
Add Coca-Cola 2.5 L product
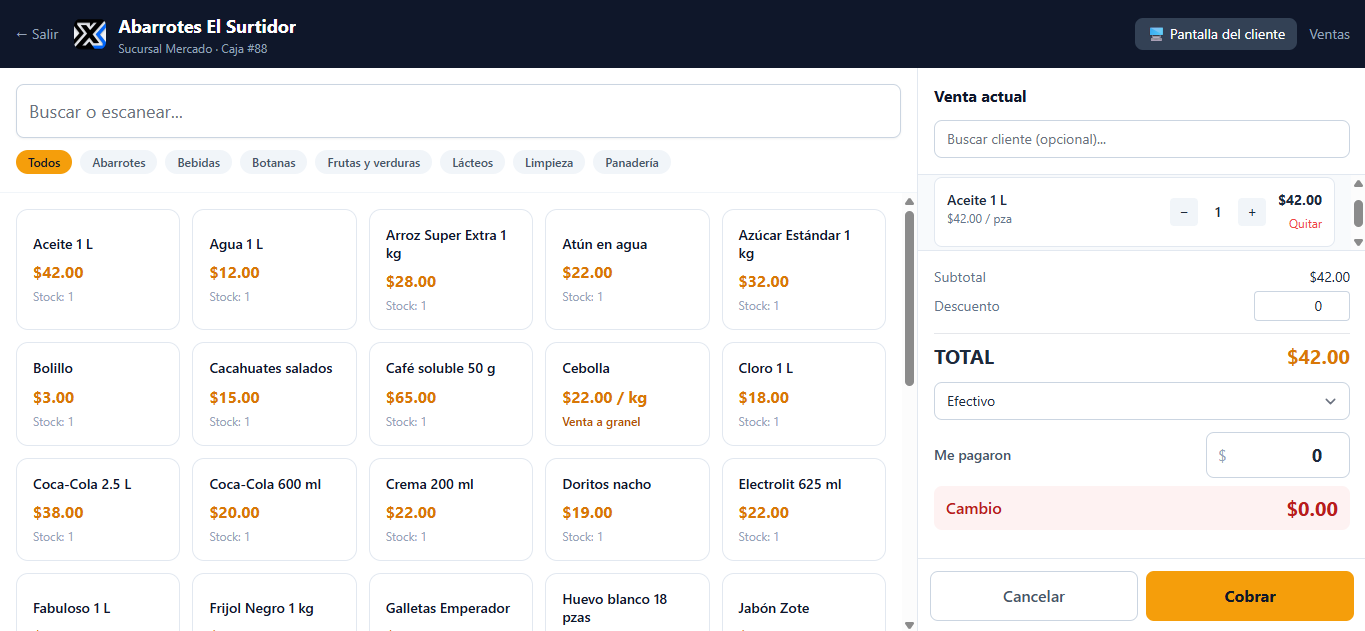(98, 509)
